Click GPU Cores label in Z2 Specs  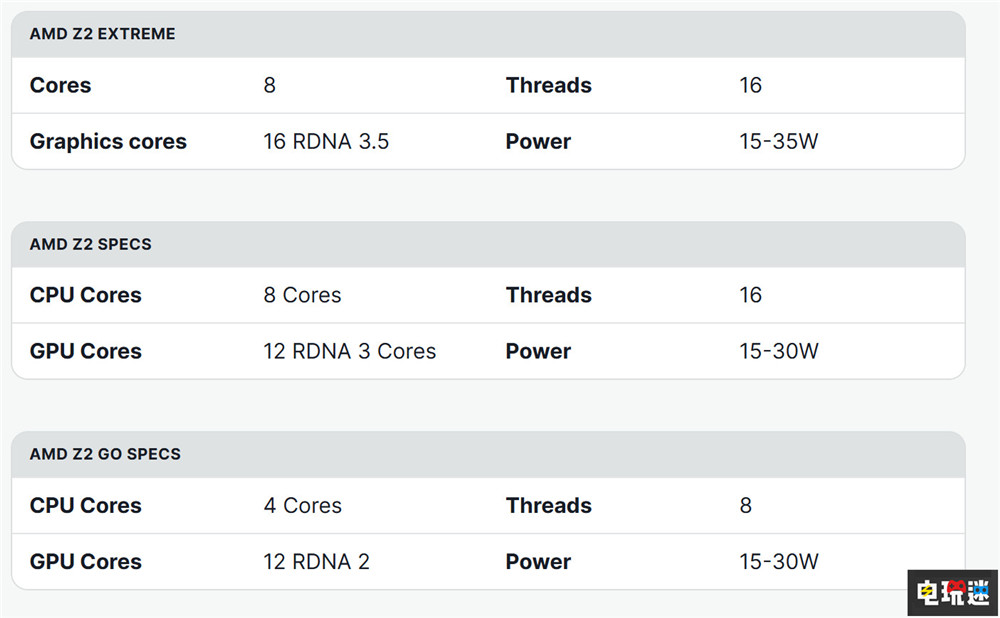click(85, 351)
